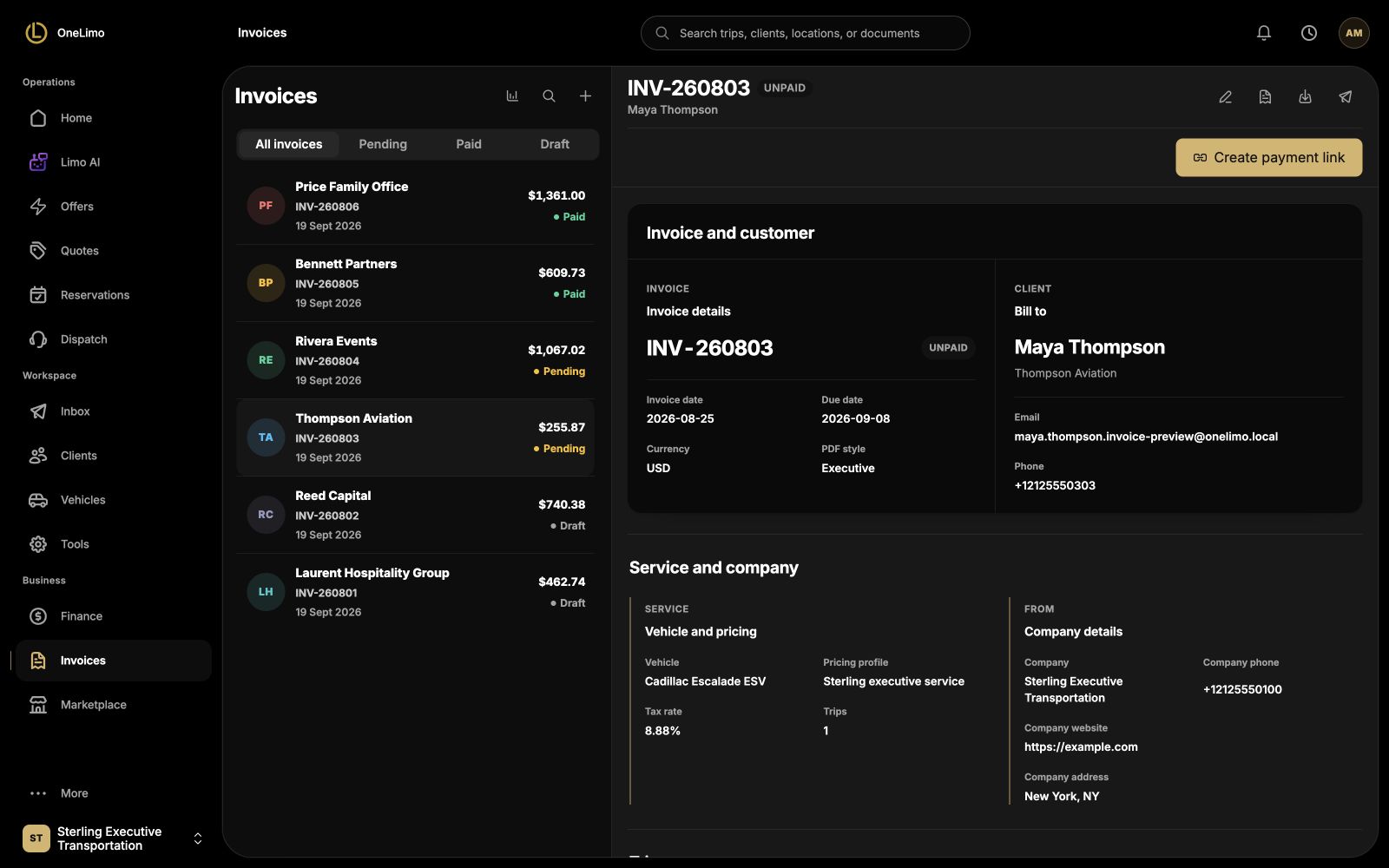Open Tools in sidebar

point(114,544)
